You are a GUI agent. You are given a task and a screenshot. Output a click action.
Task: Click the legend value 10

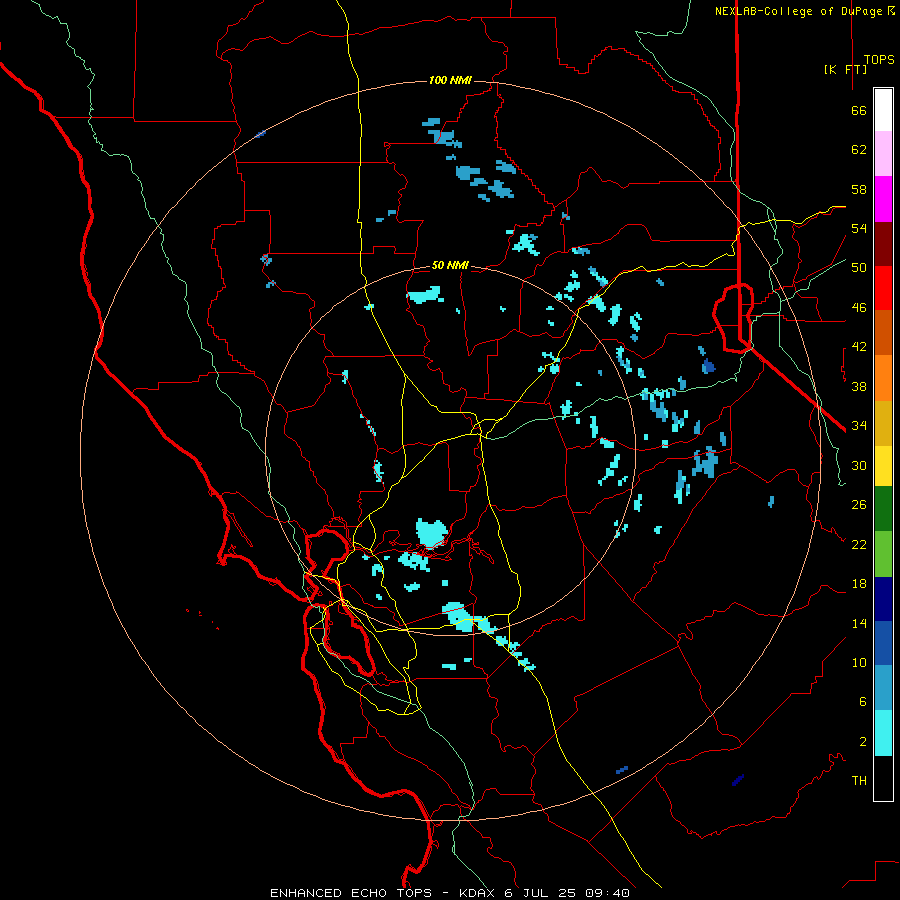click(x=859, y=662)
